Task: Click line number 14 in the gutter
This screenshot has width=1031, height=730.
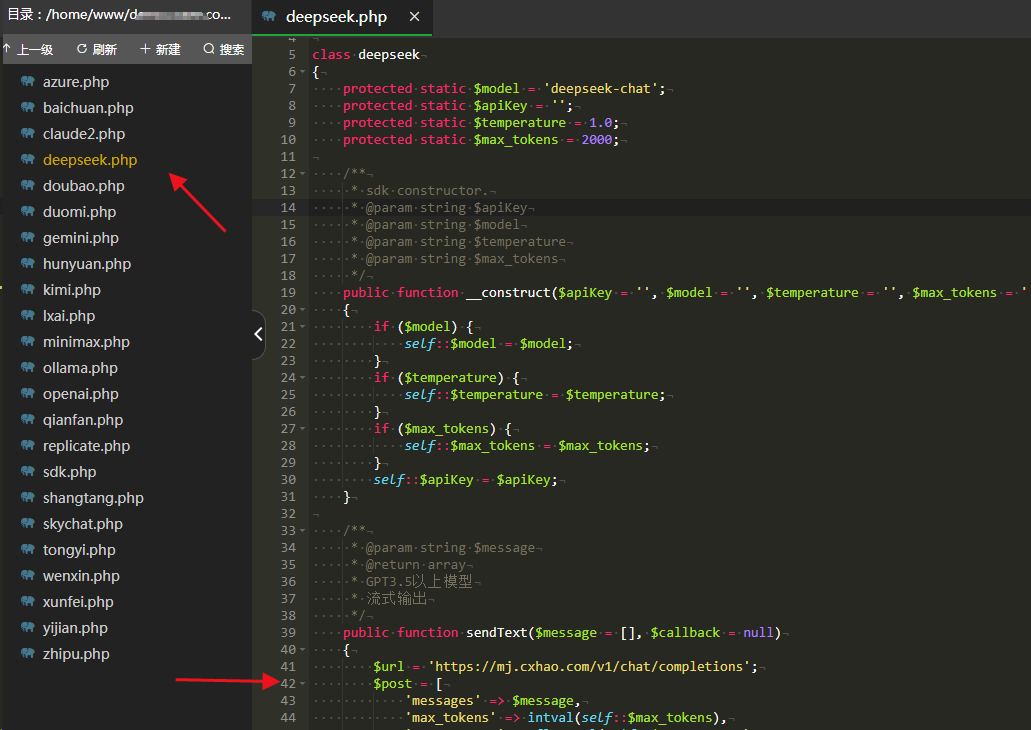Action: (288, 207)
